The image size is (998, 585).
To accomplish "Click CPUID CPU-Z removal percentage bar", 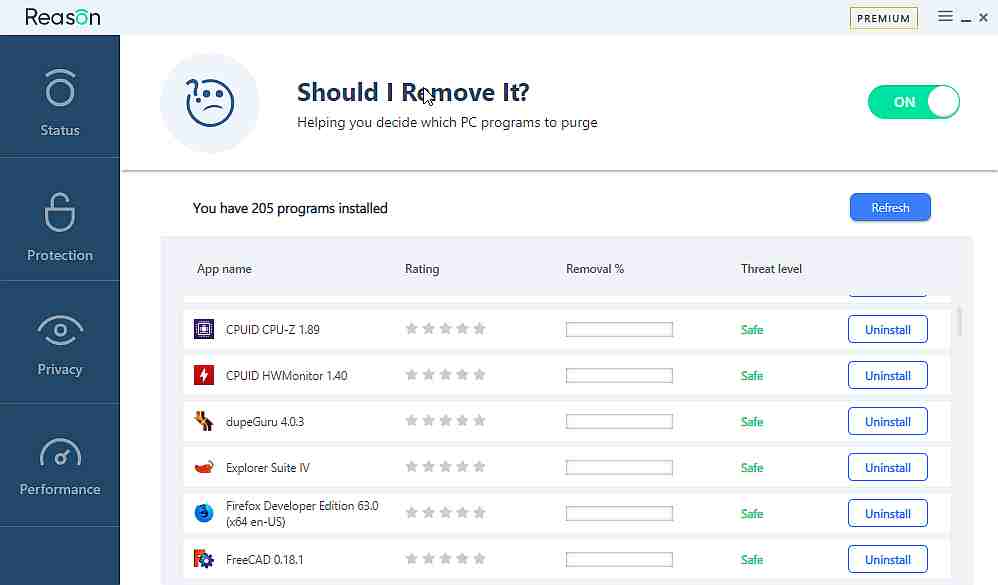I will tap(619, 329).
